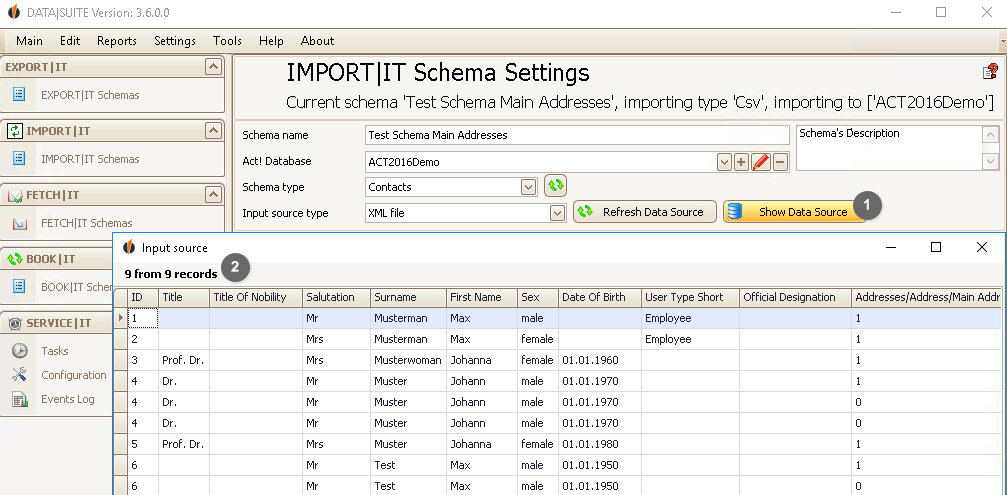This screenshot has width=1007, height=495.
Task: Click the description scrollbar up arrow
Action: pos(991,135)
